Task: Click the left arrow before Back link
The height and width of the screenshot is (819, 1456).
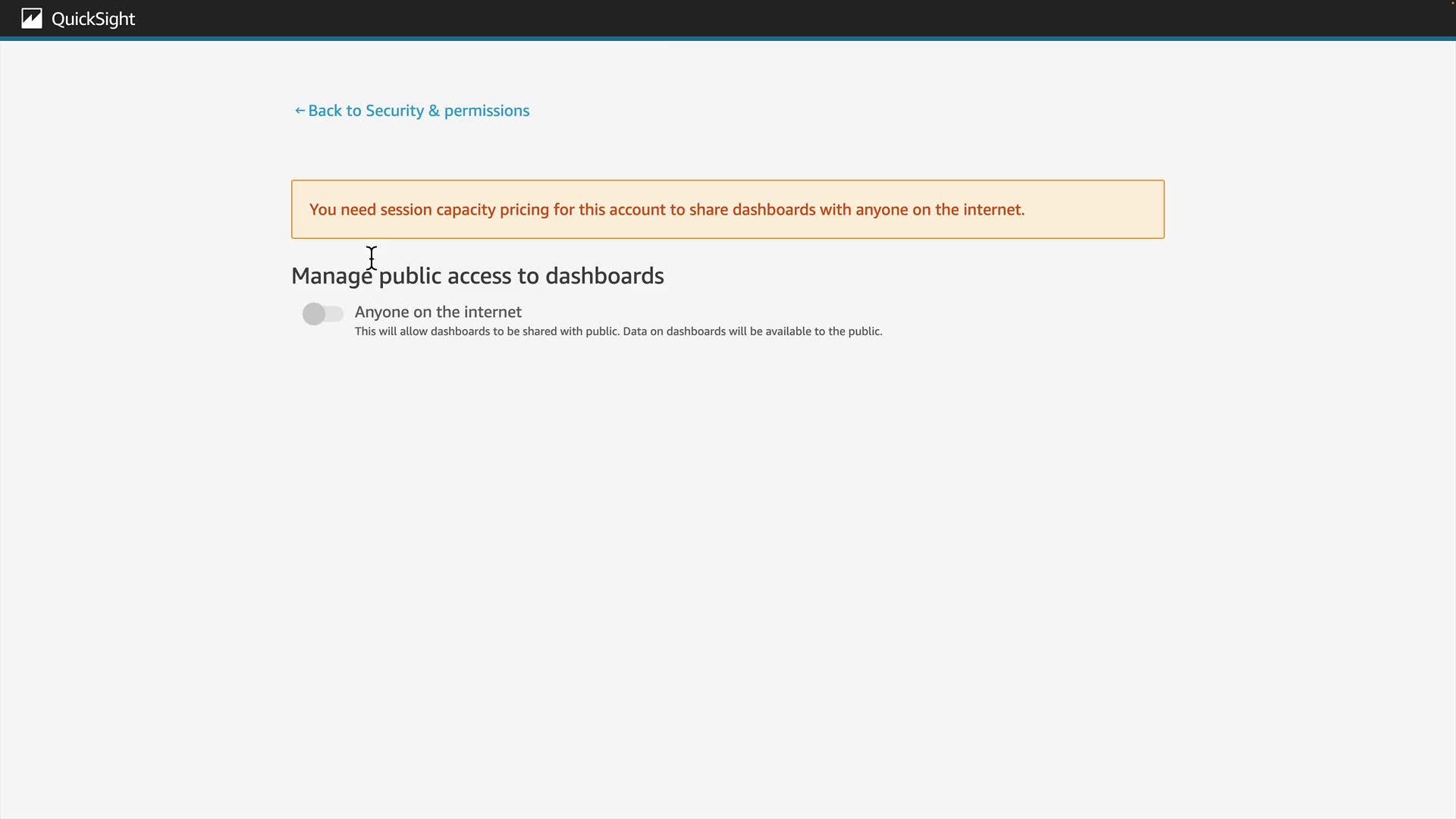Action: [300, 111]
